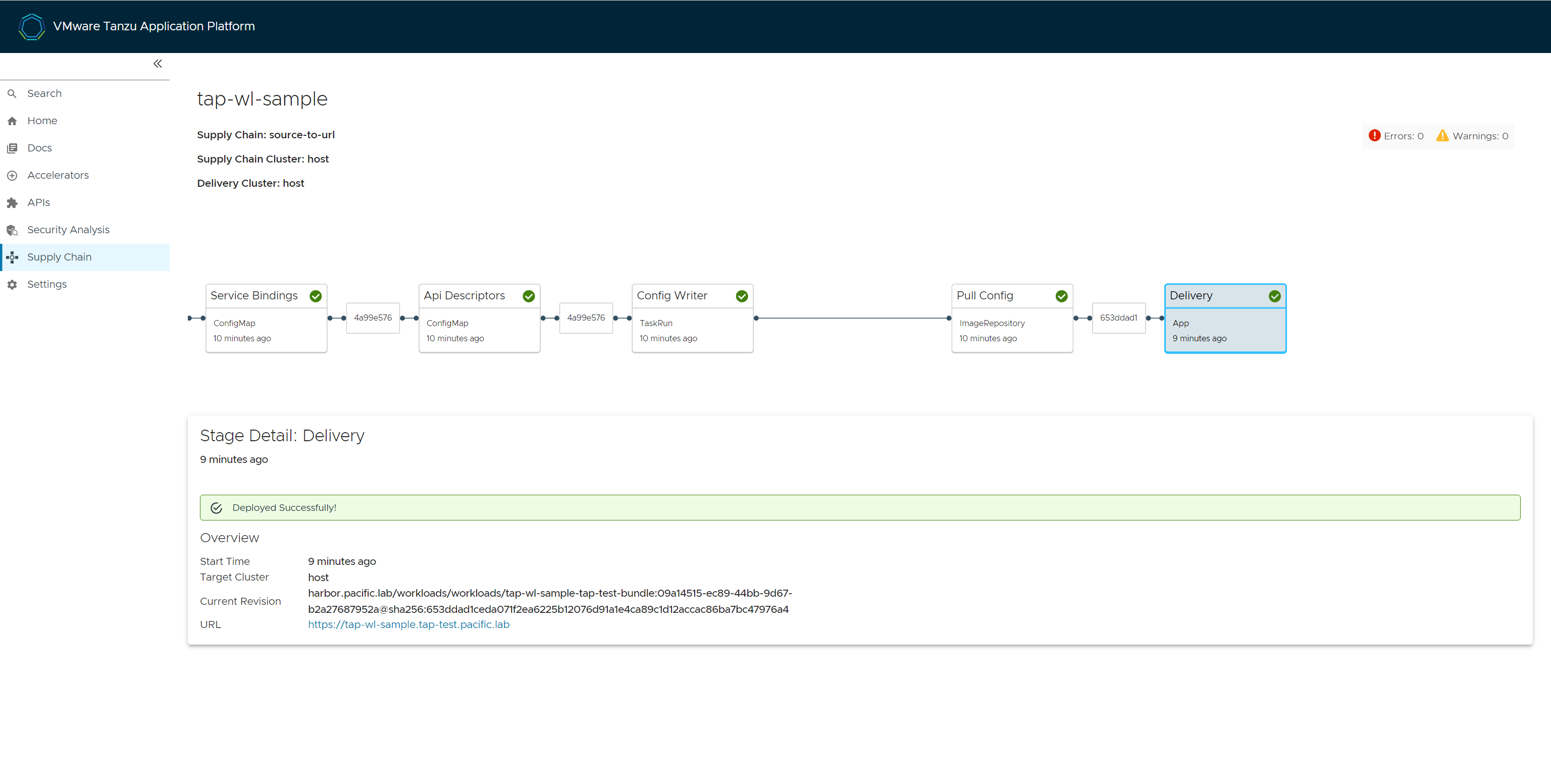This screenshot has height=784, width=1551.
Task: Click the Warnings triangle indicator
Action: (x=1442, y=135)
